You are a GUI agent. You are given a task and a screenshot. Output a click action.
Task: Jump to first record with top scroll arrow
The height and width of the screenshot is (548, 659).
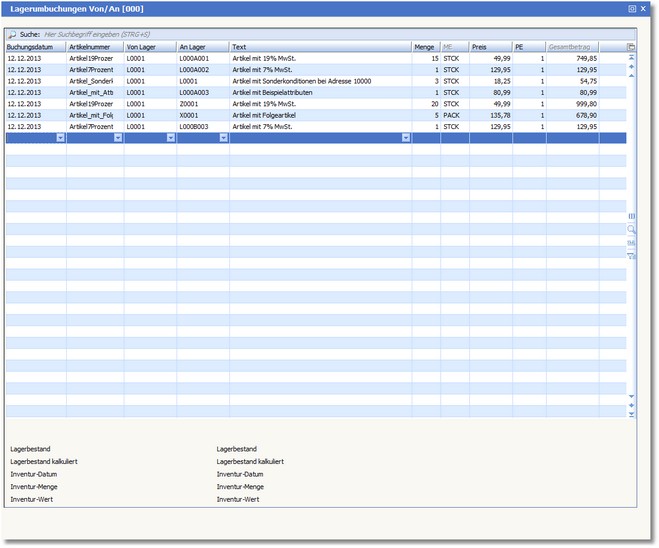pos(631,58)
